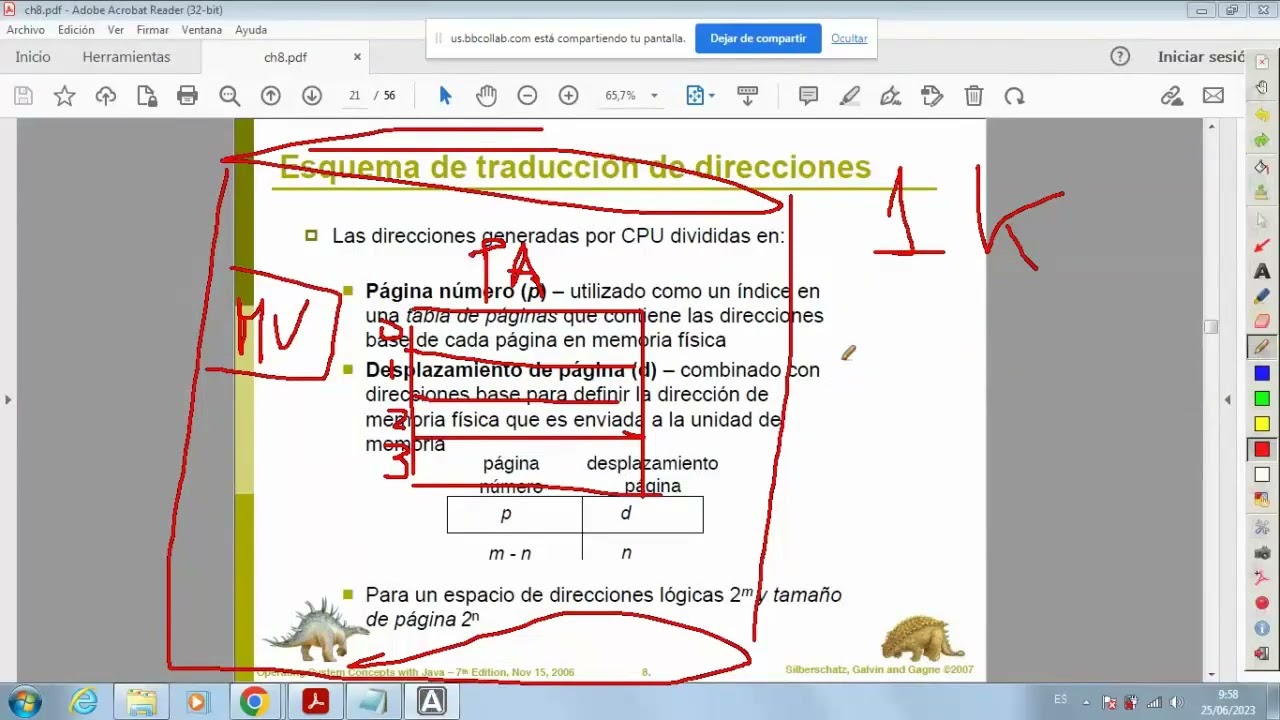Send file by email envelope icon
Image resolution: width=1280 pixels, height=720 pixels.
click(1213, 96)
